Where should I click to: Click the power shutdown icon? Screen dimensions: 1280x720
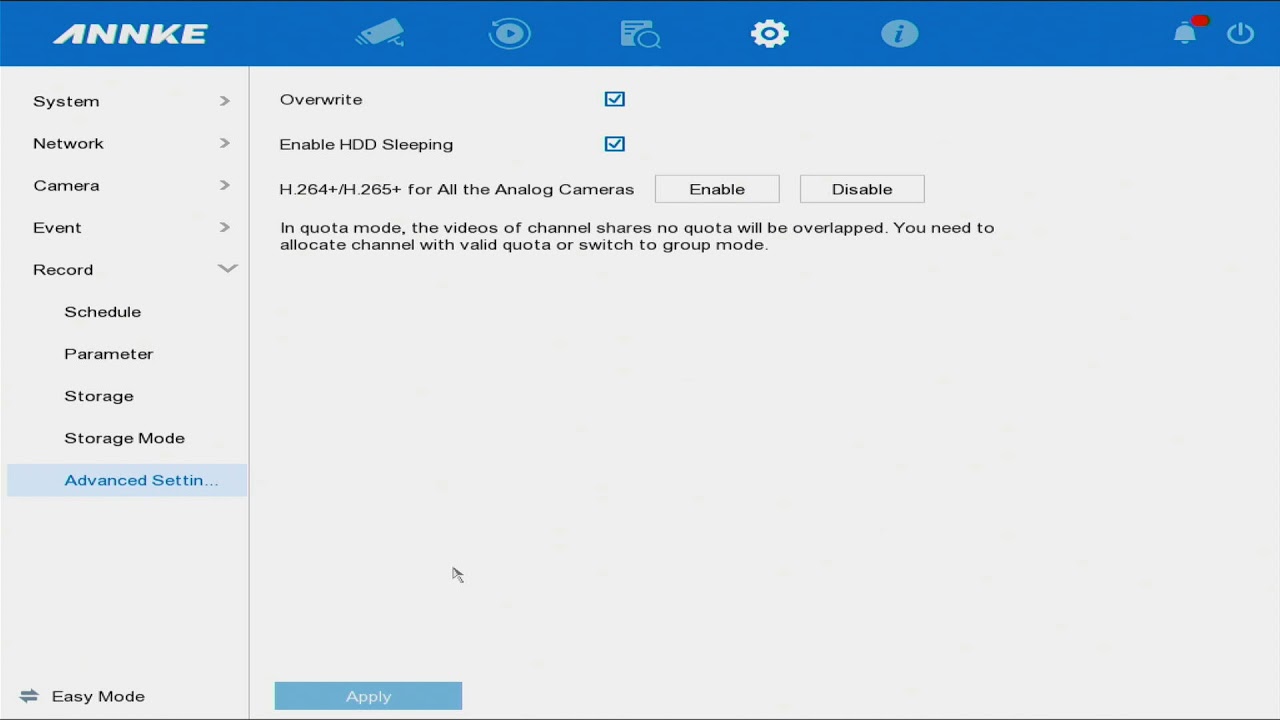(x=1240, y=33)
